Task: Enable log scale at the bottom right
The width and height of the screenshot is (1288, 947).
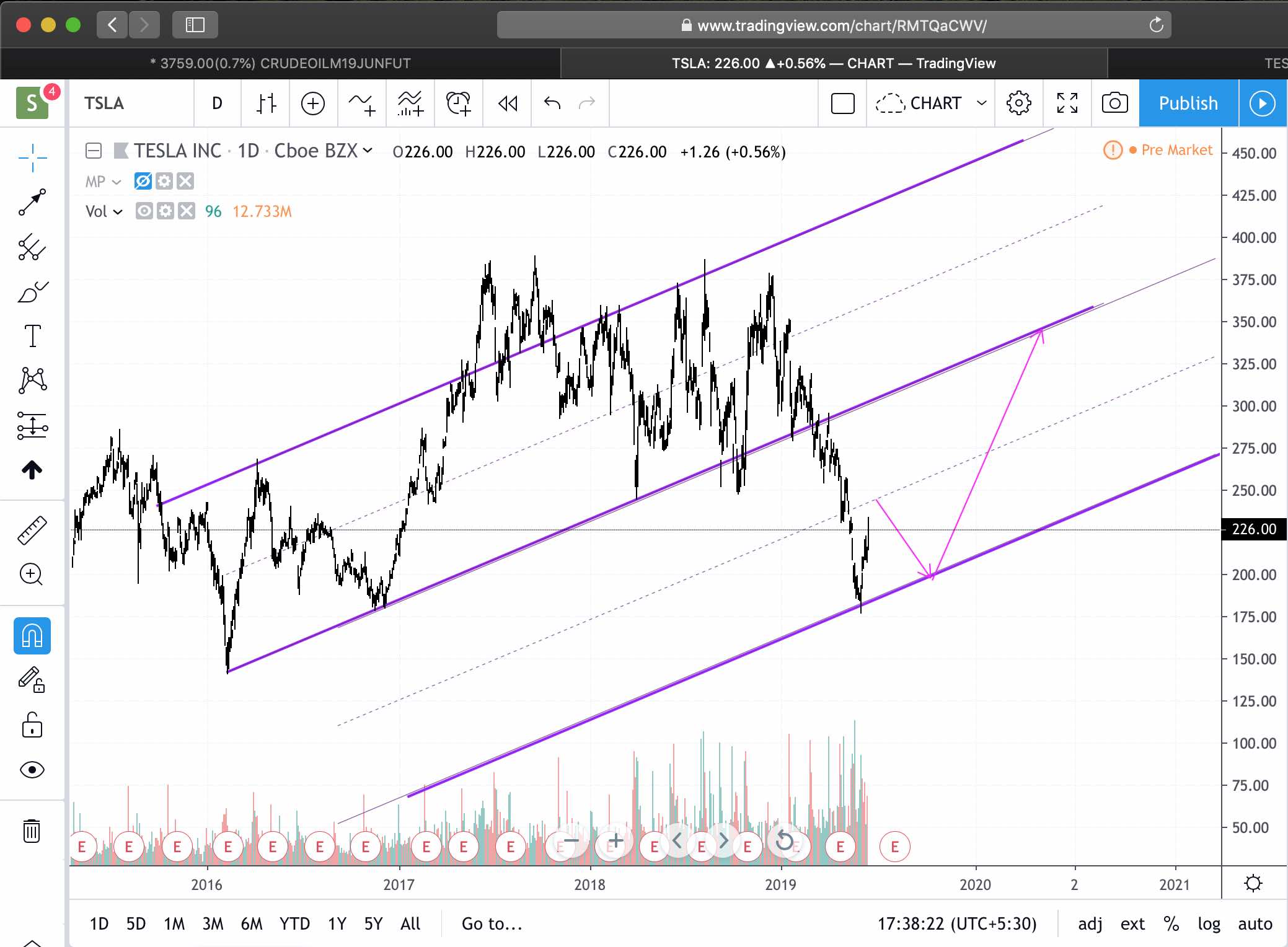Action: [x=1209, y=923]
